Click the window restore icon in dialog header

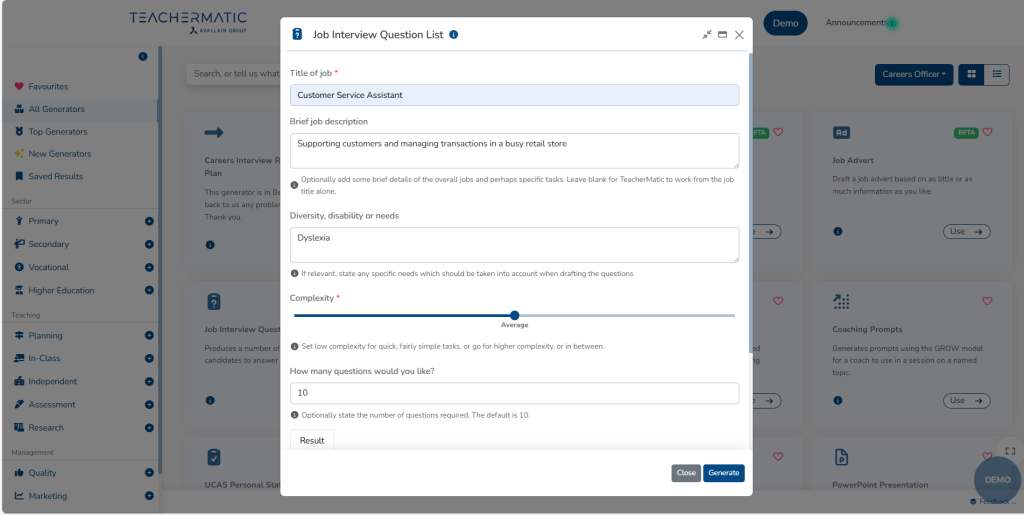[x=722, y=35]
